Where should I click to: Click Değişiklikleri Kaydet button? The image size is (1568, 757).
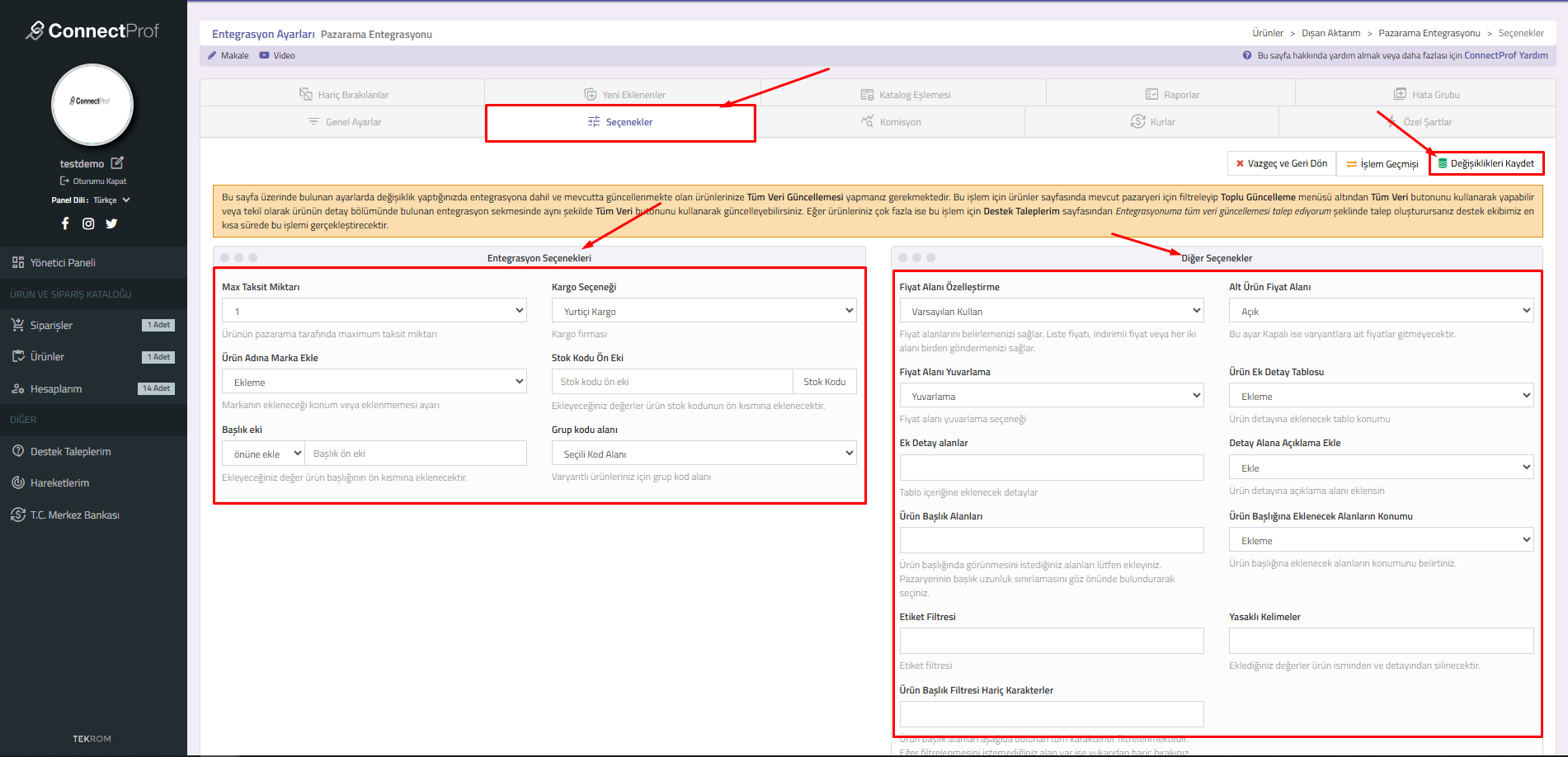(x=1486, y=163)
